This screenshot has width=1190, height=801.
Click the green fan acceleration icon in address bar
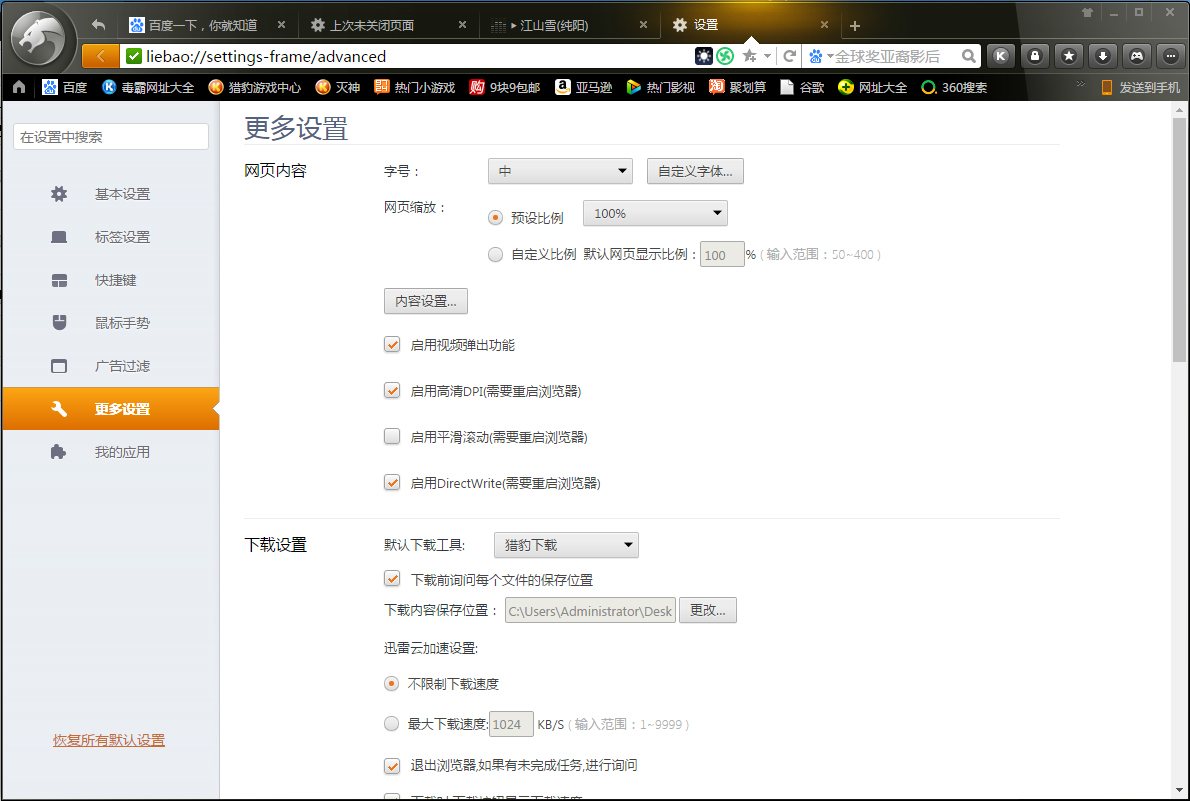click(x=725, y=57)
